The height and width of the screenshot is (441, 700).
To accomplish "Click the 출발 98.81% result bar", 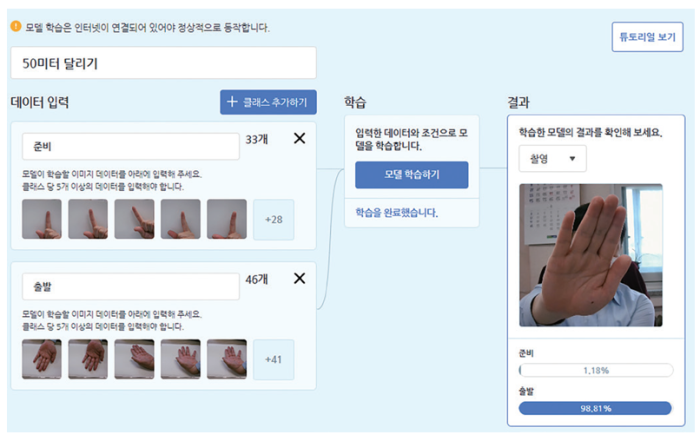I will pos(596,408).
